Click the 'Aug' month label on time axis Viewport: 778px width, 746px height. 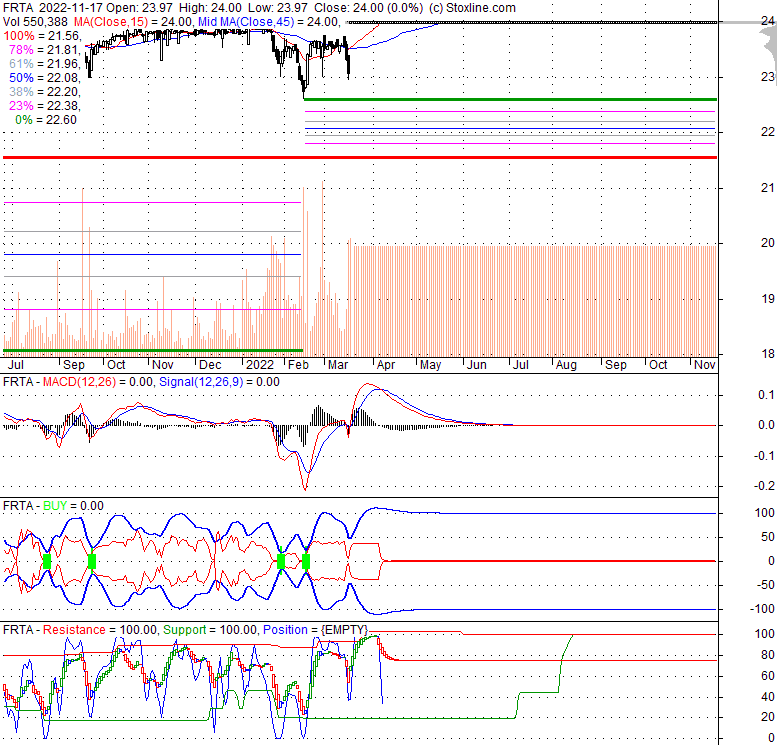point(566,365)
